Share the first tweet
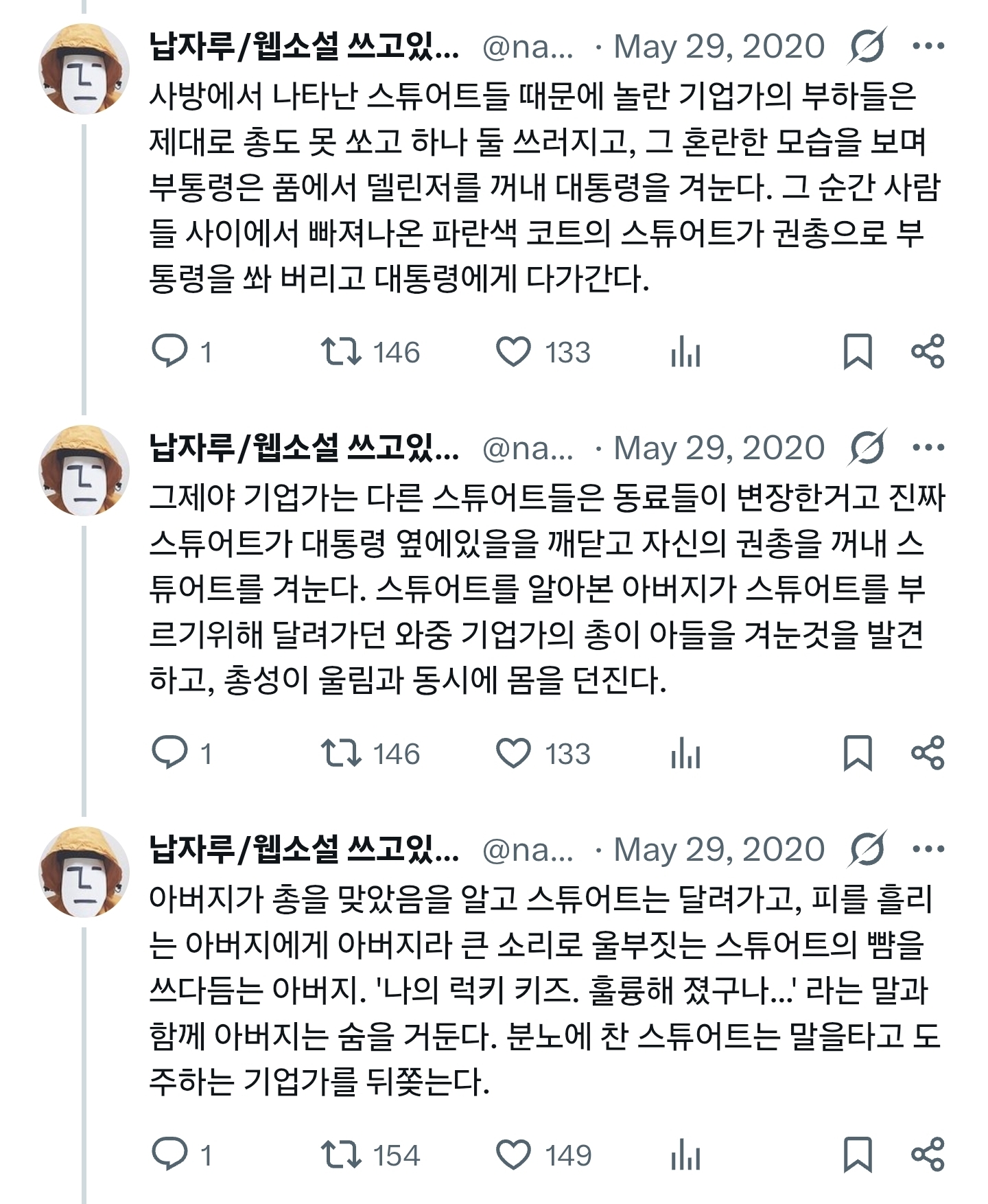 (928, 351)
